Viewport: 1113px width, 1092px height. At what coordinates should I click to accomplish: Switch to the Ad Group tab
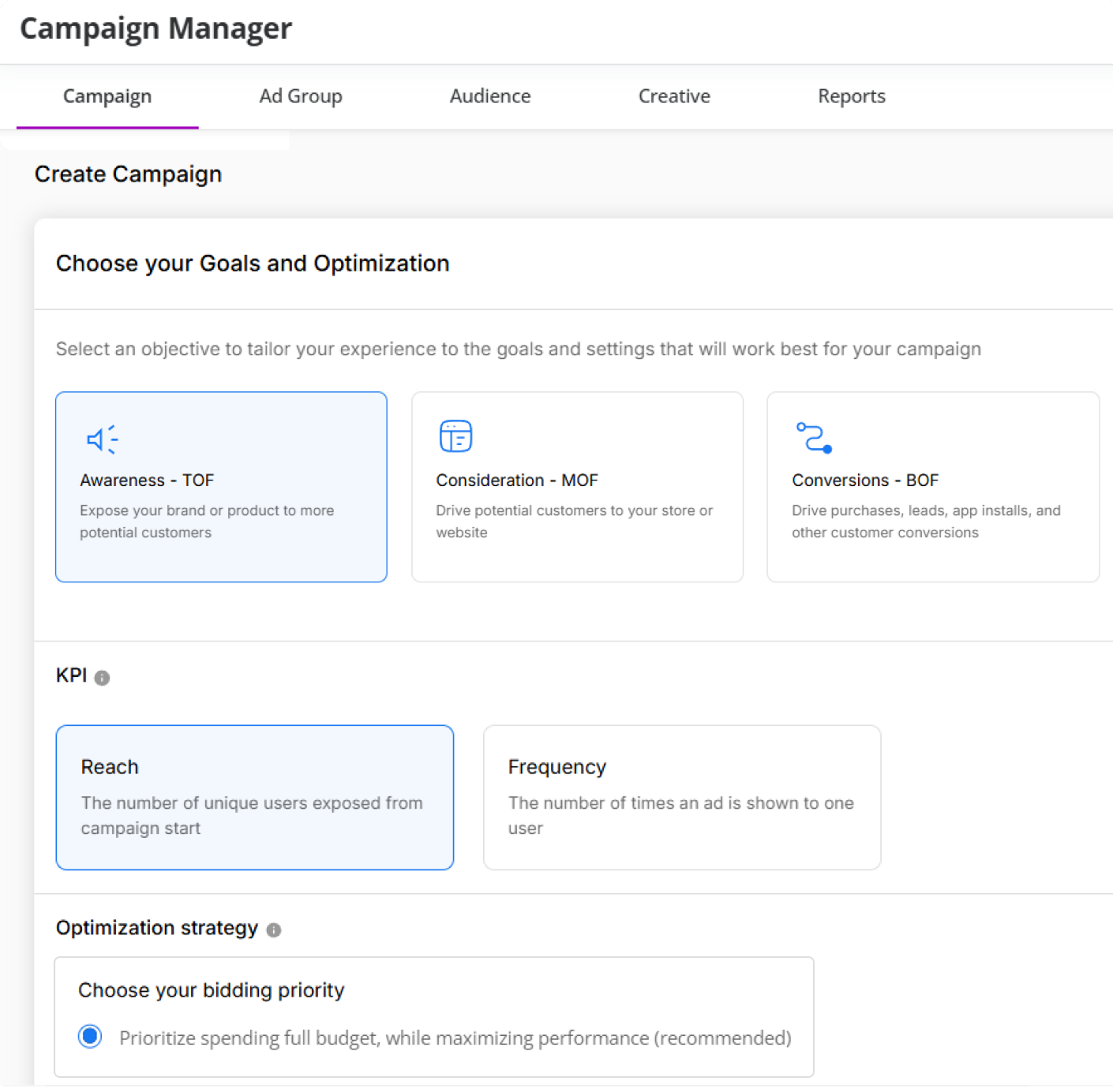click(x=301, y=96)
